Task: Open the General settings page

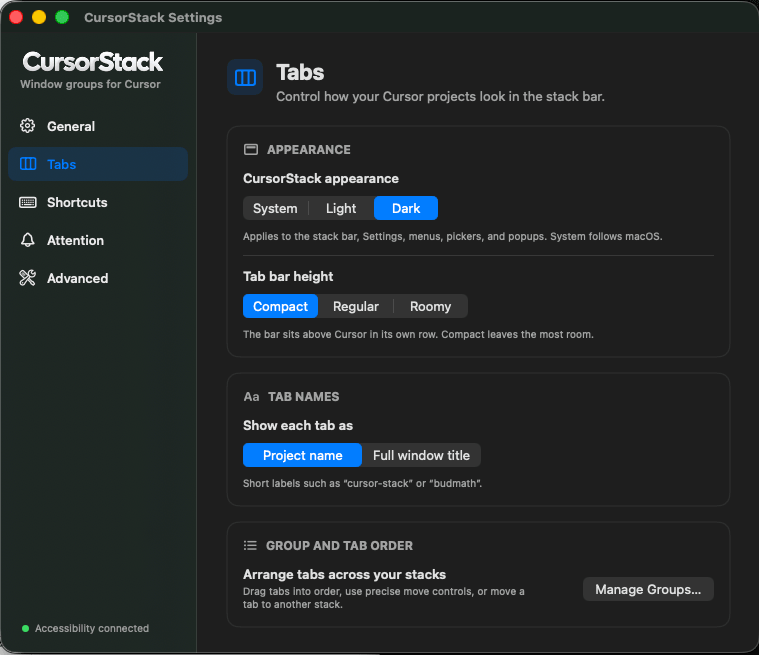Action: [98, 126]
